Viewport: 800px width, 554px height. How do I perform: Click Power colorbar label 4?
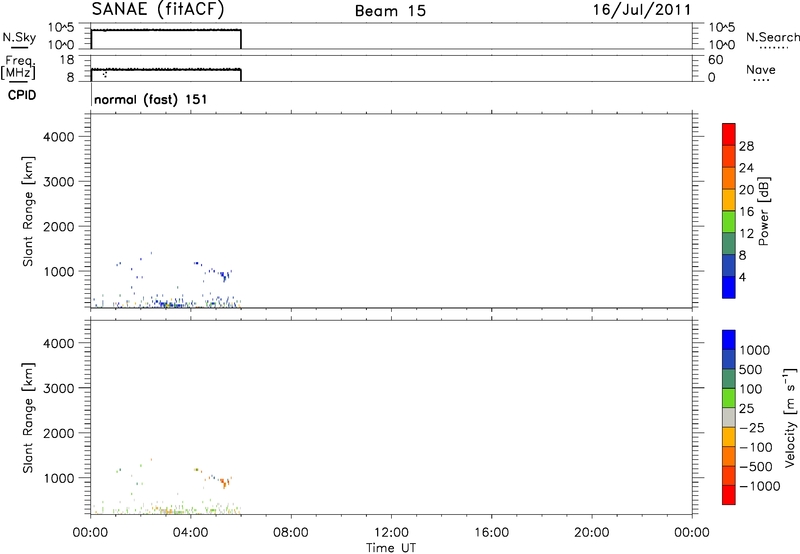(x=742, y=277)
